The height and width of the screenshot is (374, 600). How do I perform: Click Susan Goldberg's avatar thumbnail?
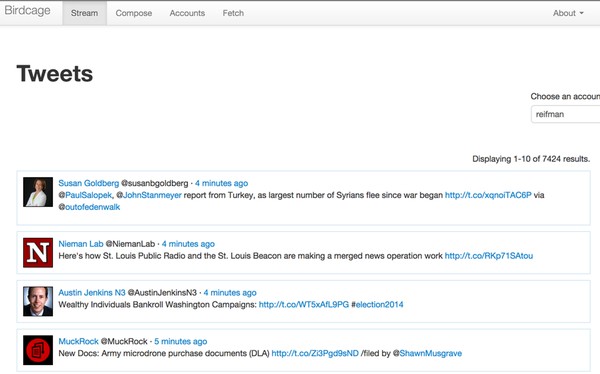coord(38,192)
